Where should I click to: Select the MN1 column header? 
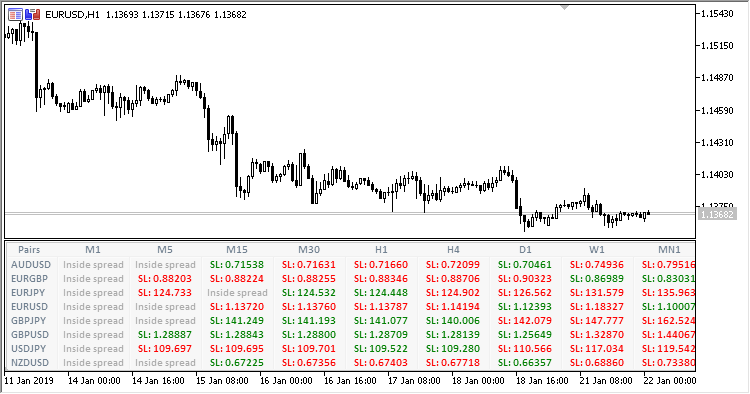pos(669,250)
